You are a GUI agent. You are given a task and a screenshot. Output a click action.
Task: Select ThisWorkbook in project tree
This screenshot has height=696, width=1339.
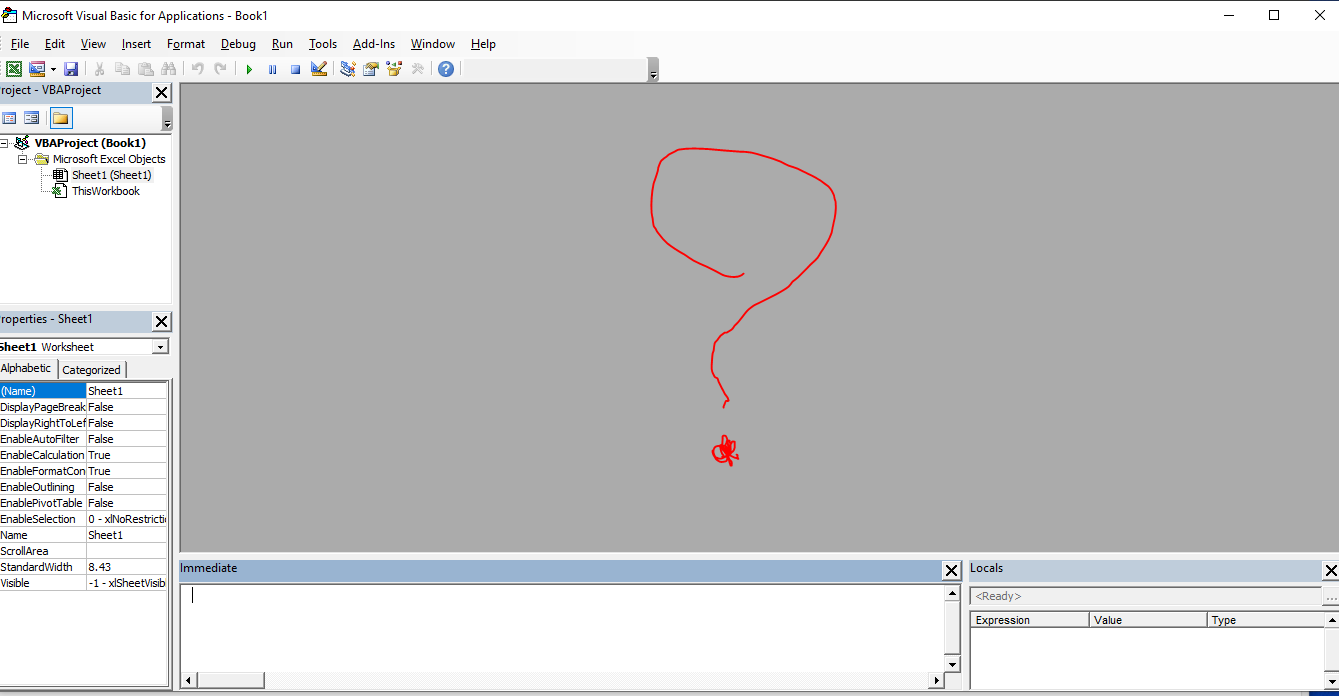point(105,191)
